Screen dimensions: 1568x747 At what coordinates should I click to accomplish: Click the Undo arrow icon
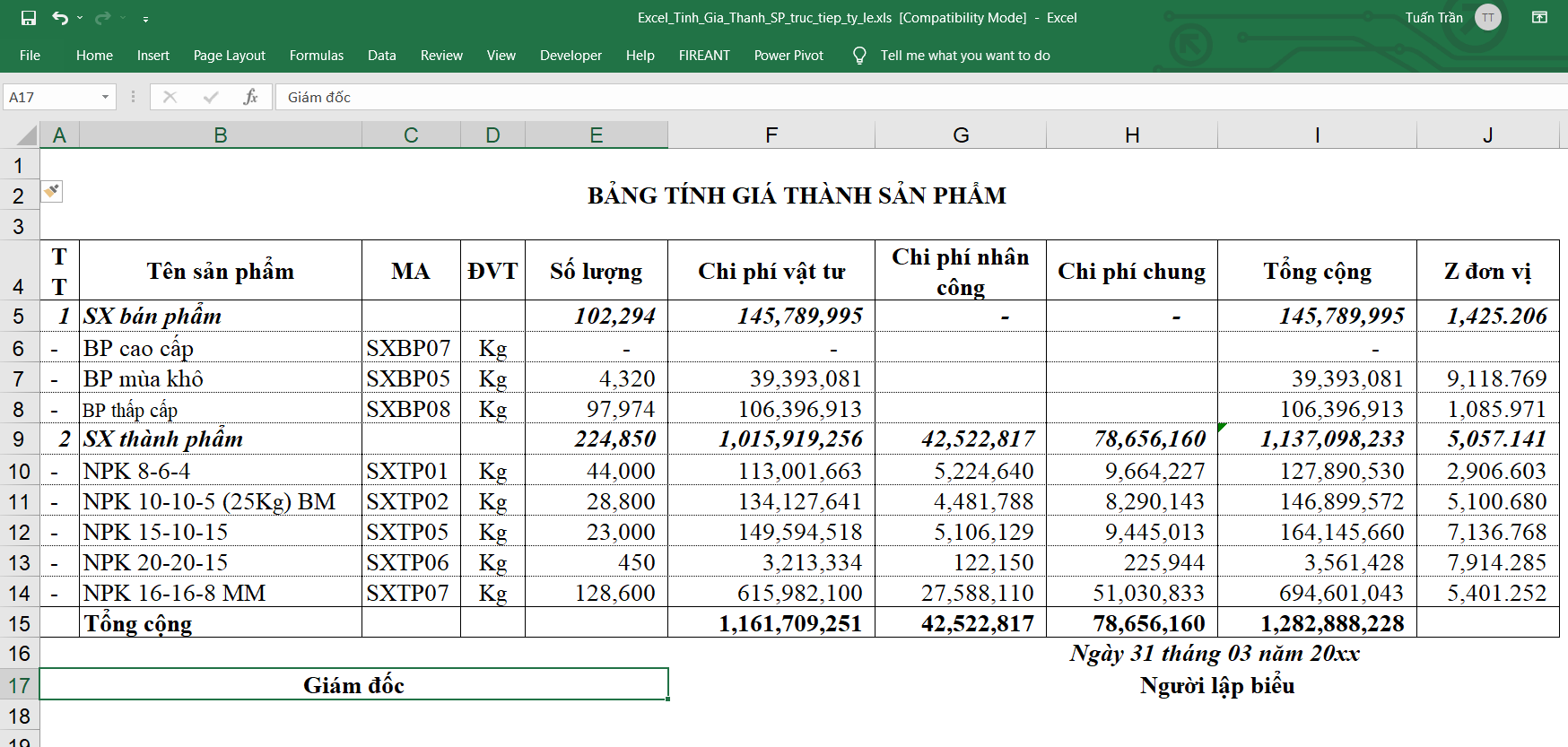59,18
